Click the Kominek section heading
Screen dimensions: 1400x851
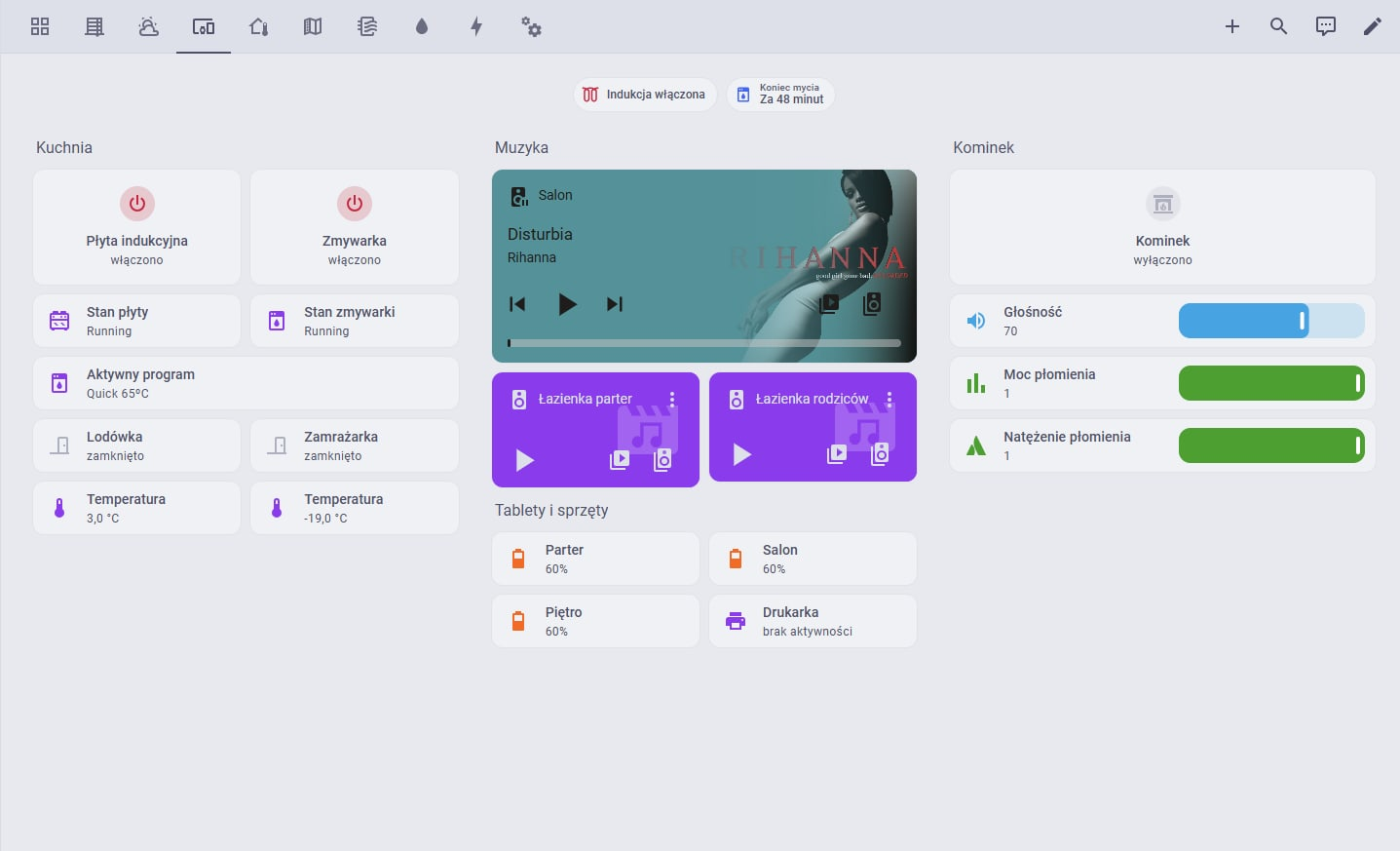pyautogui.click(x=983, y=147)
